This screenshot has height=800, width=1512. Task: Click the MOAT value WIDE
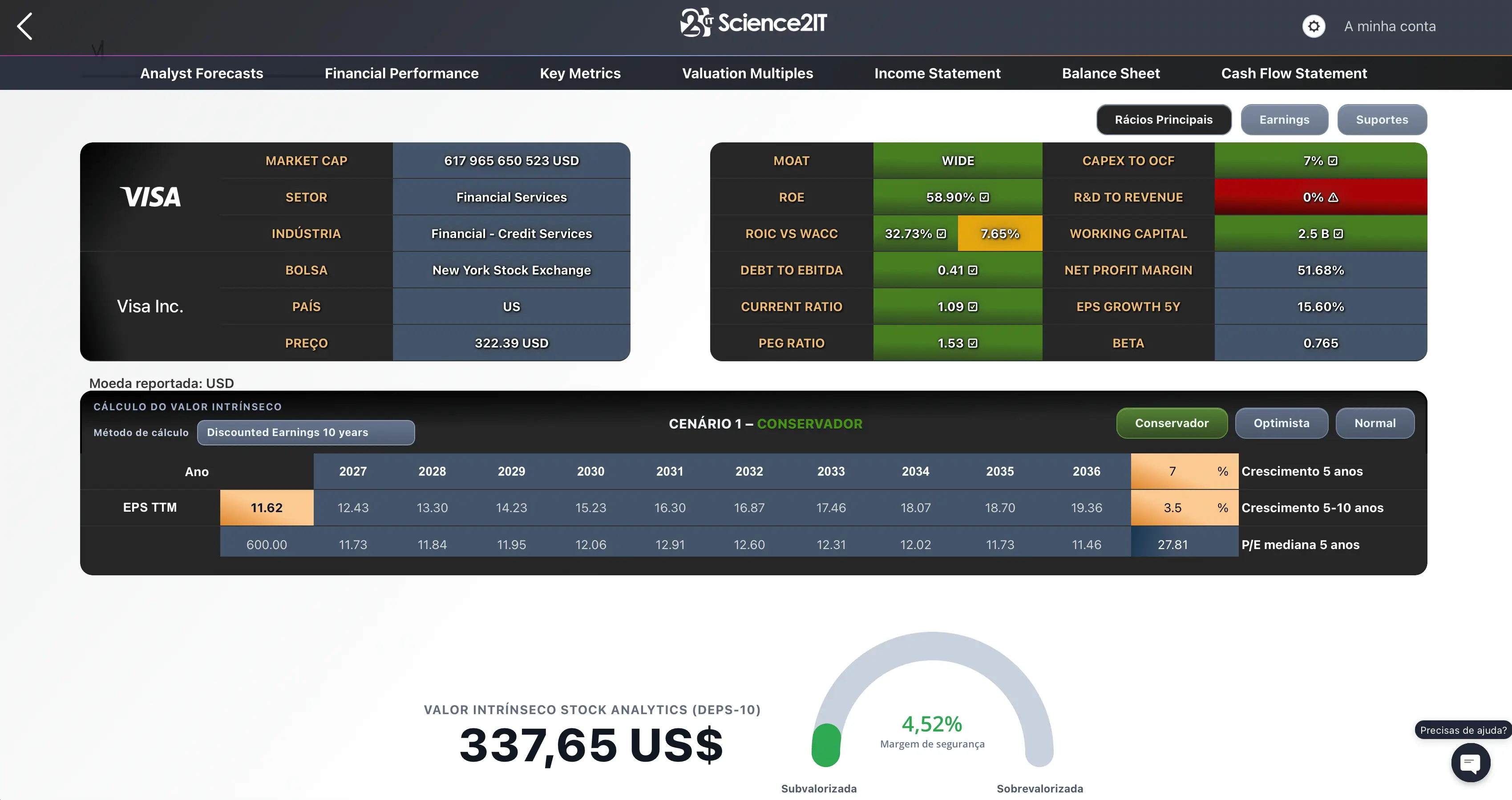[958, 161]
